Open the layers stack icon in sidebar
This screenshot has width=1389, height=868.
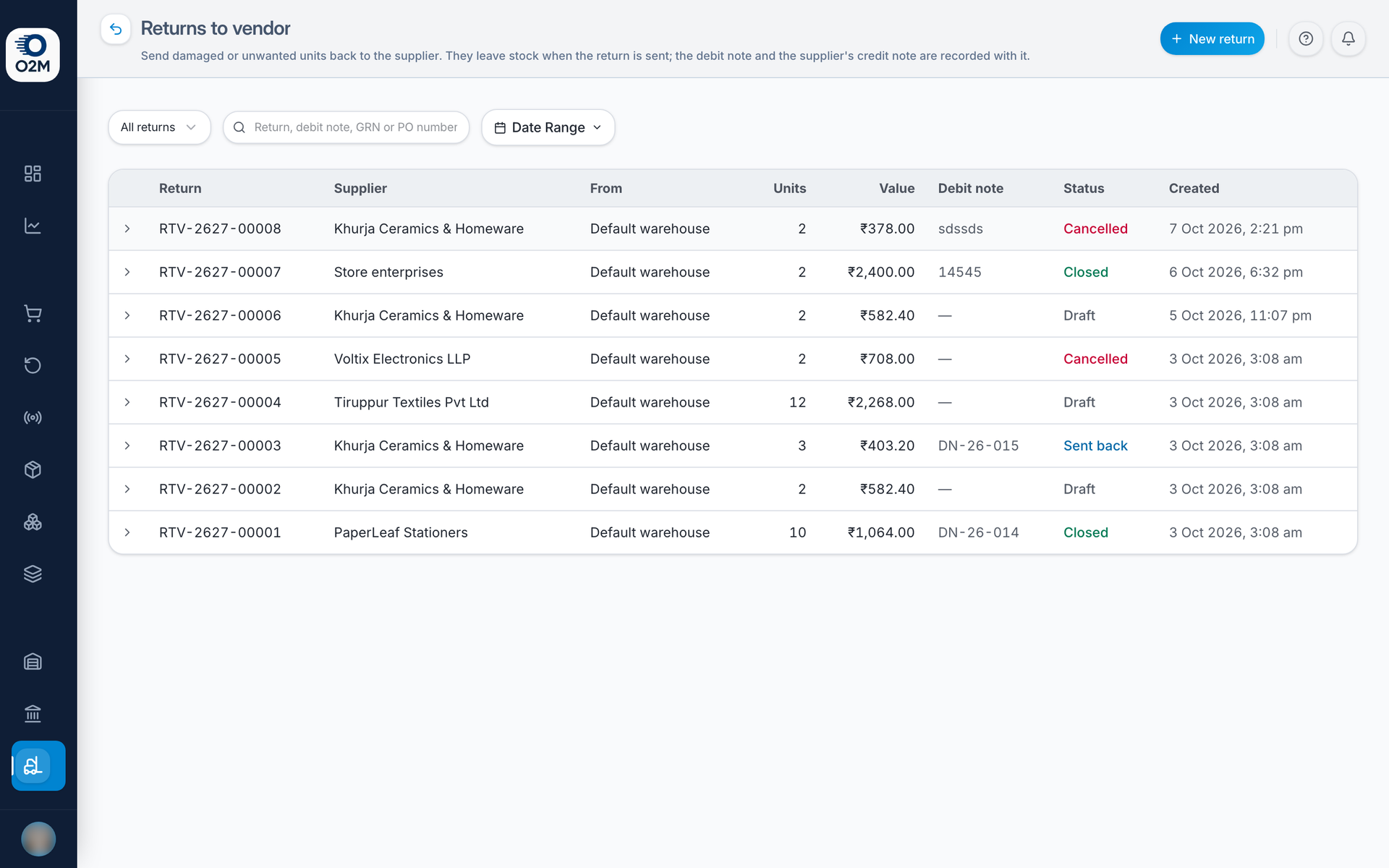33,574
